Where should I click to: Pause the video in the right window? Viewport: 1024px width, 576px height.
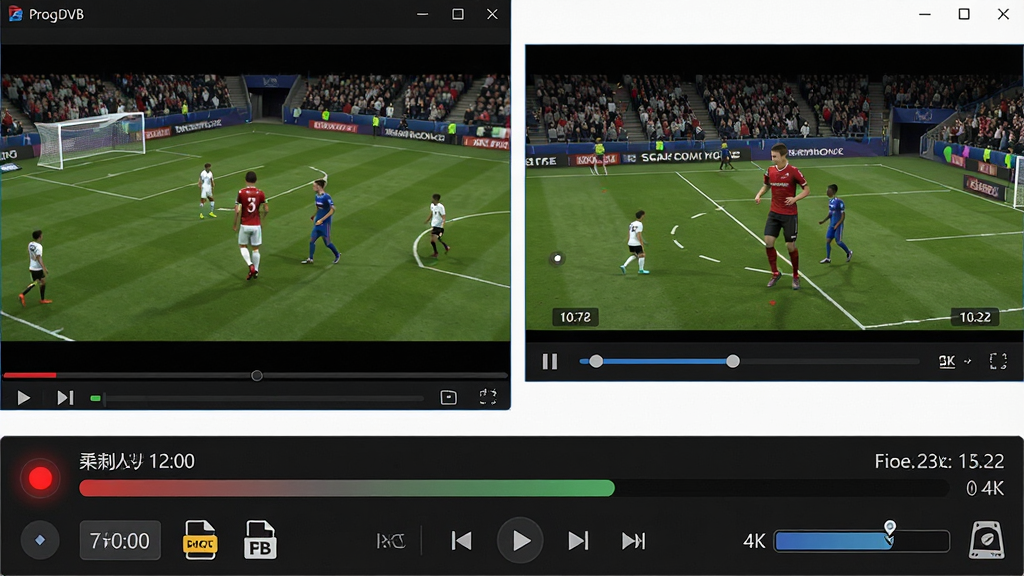click(550, 361)
